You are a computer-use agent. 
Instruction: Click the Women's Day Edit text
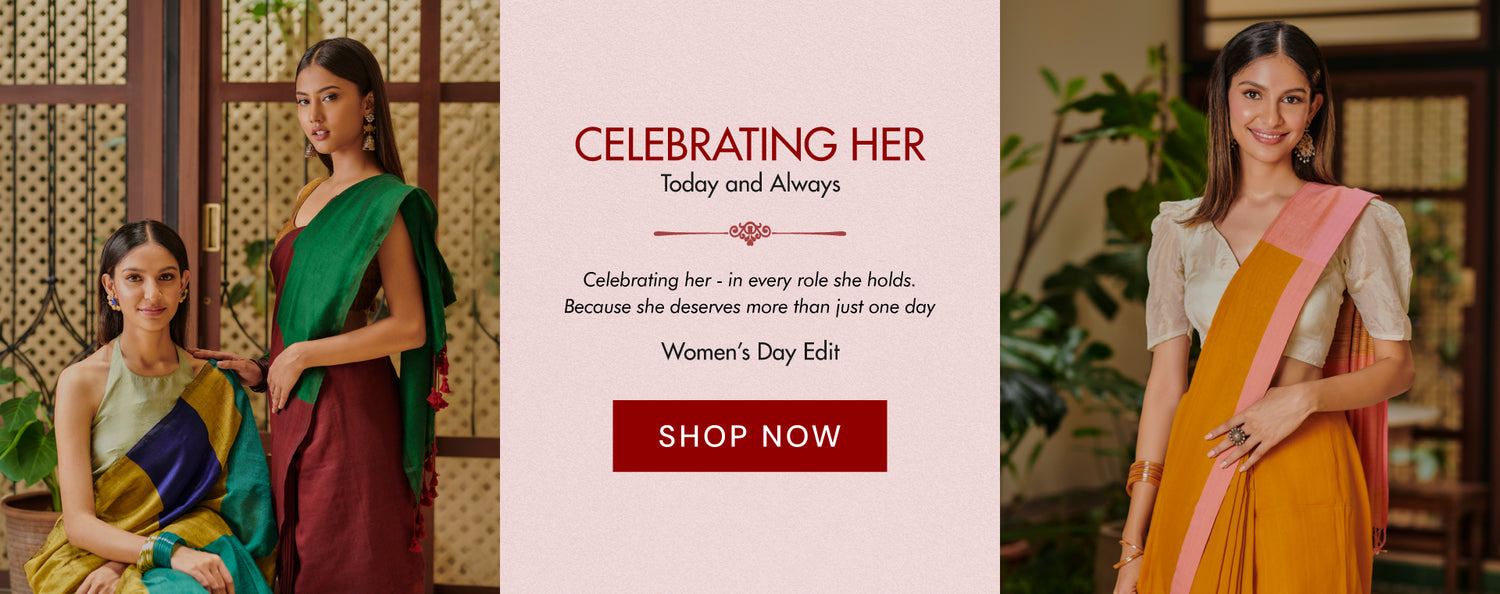[x=749, y=352]
